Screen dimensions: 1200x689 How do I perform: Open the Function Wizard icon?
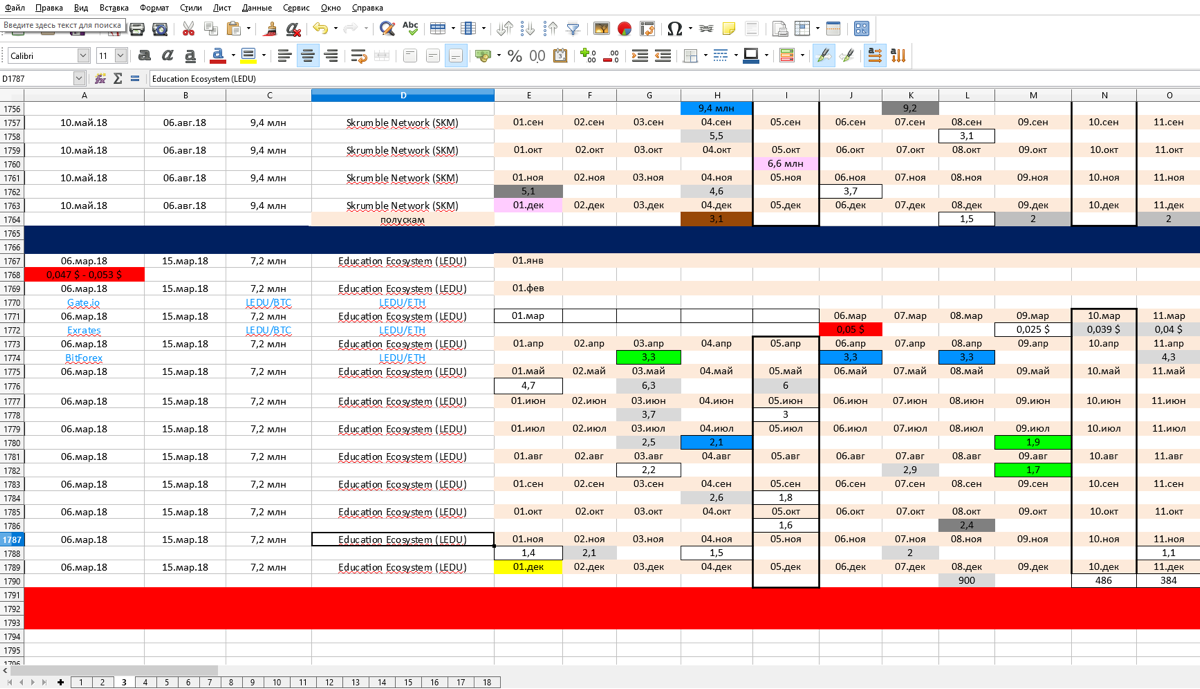click(x=100, y=78)
